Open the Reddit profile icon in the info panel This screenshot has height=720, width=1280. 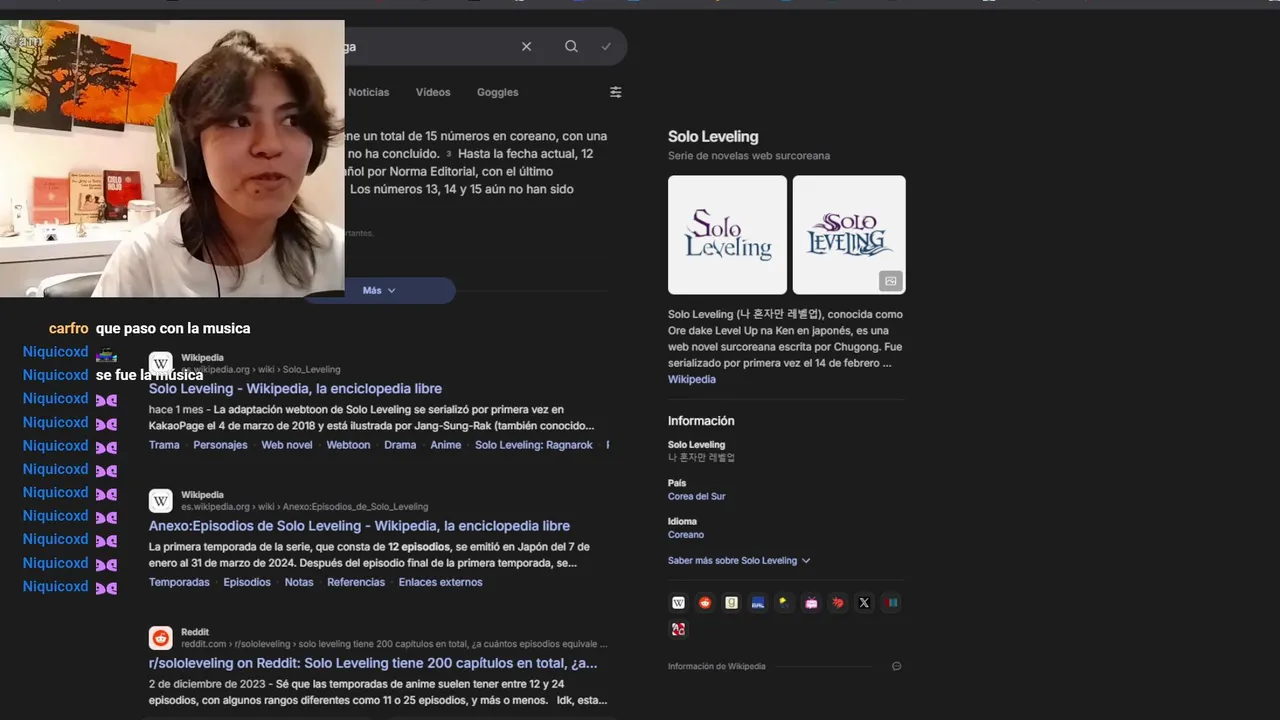[705, 602]
